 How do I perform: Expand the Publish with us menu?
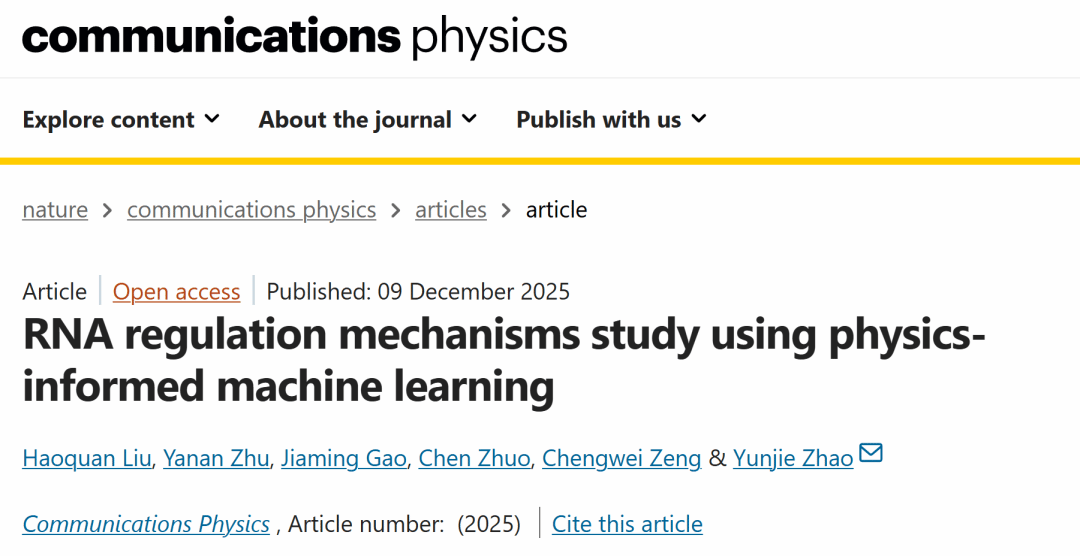click(611, 120)
